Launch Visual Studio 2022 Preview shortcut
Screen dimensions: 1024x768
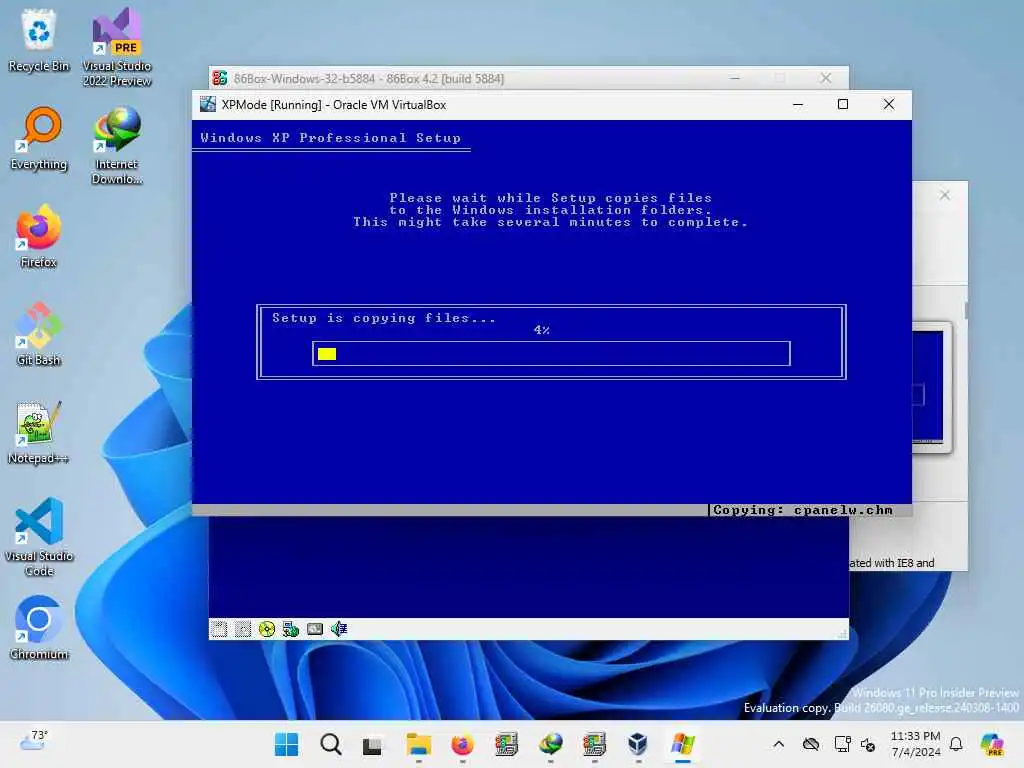(x=117, y=46)
